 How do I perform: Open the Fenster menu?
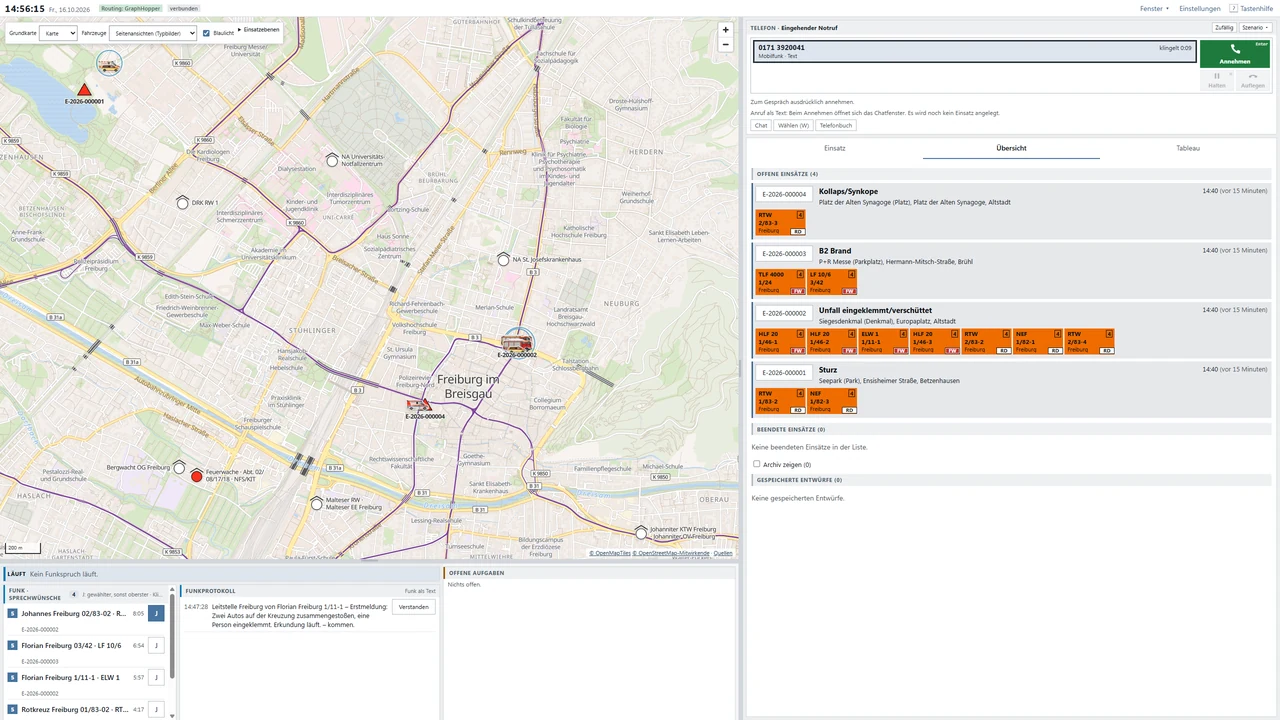coord(1154,8)
